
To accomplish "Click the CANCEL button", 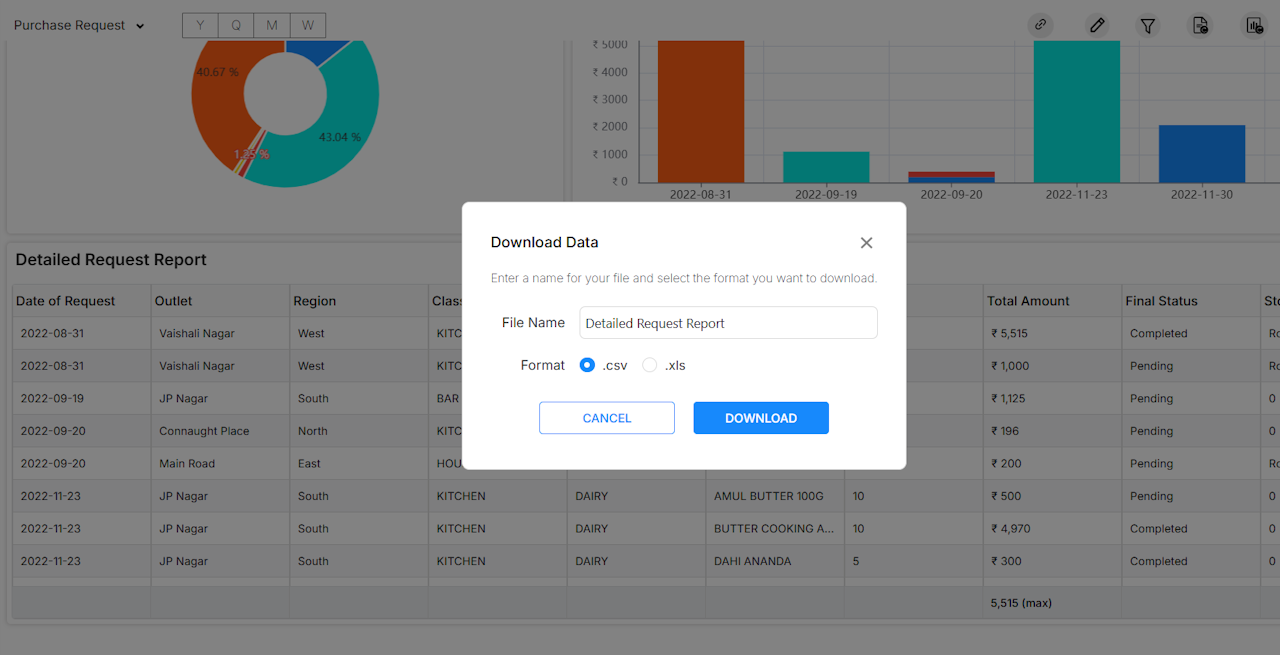I will (x=607, y=418).
